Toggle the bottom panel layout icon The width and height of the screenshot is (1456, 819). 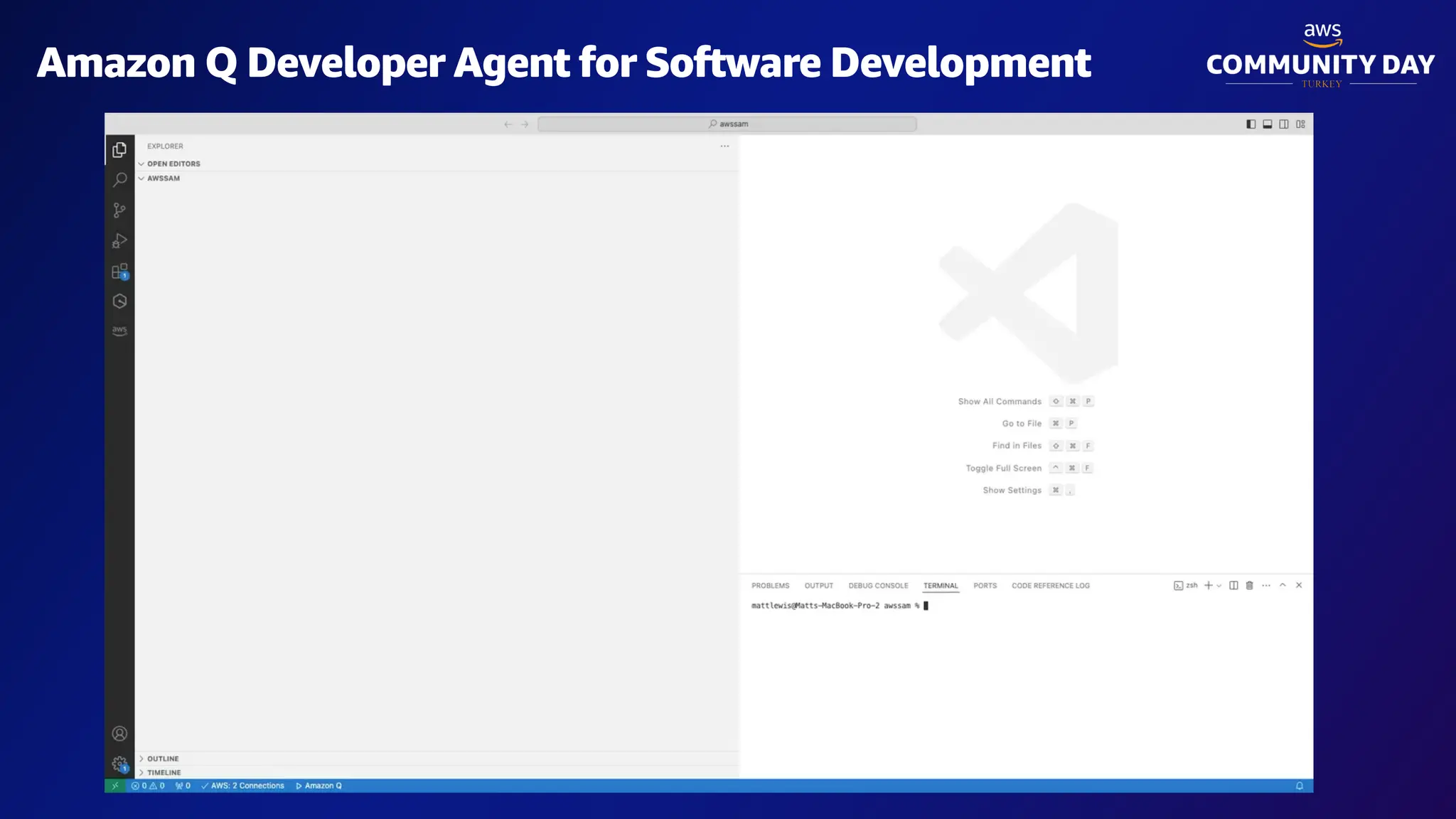pyautogui.click(x=1268, y=124)
